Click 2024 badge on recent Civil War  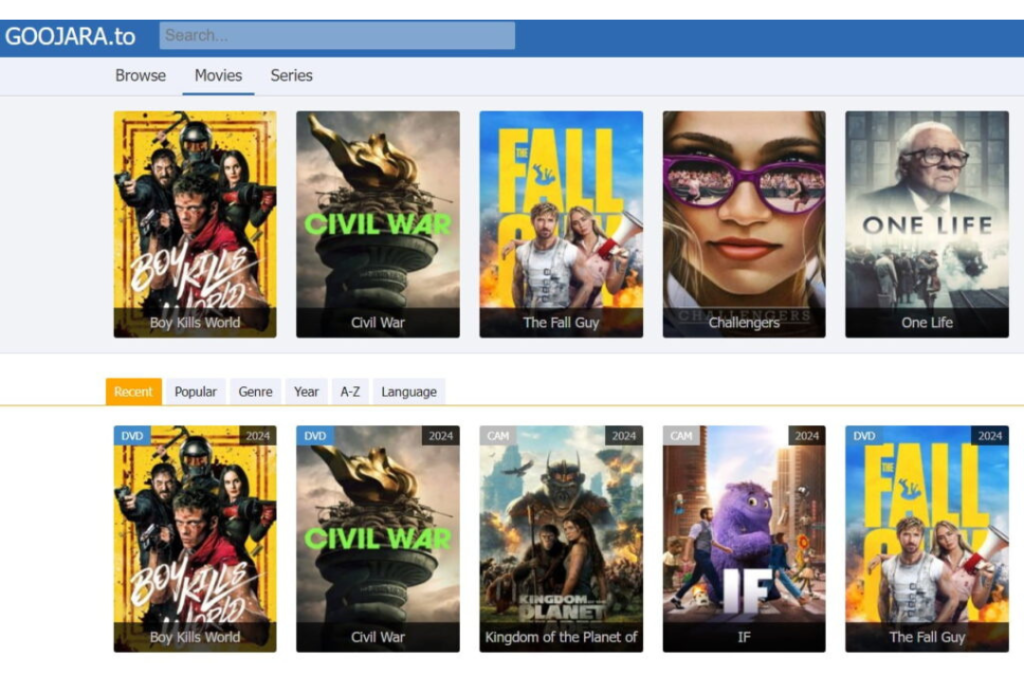tap(441, 436)
